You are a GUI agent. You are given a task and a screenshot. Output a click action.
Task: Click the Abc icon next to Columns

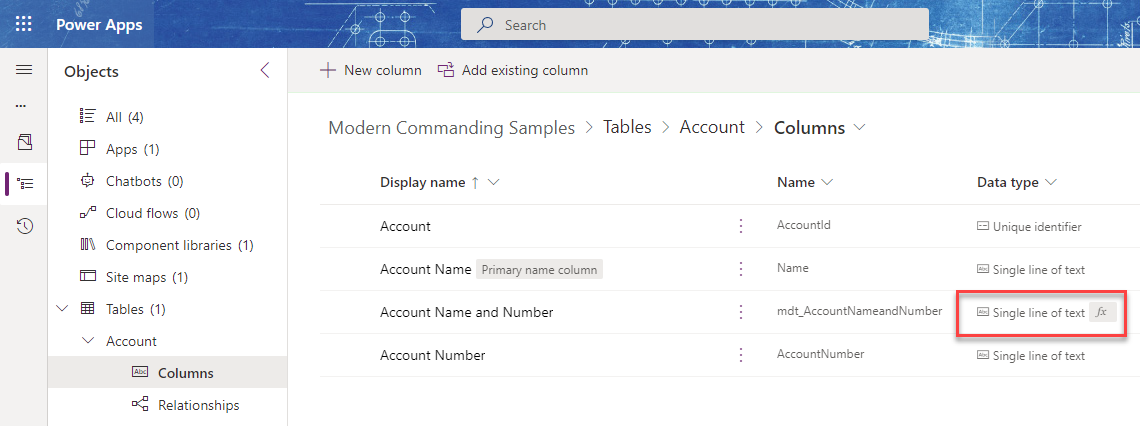(x=140, y=372)
